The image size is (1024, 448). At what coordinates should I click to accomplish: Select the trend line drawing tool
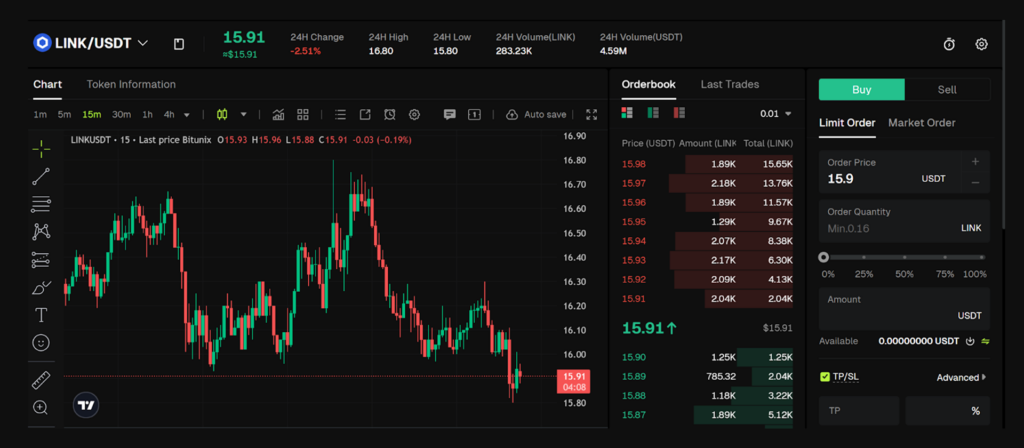(41, 176)
